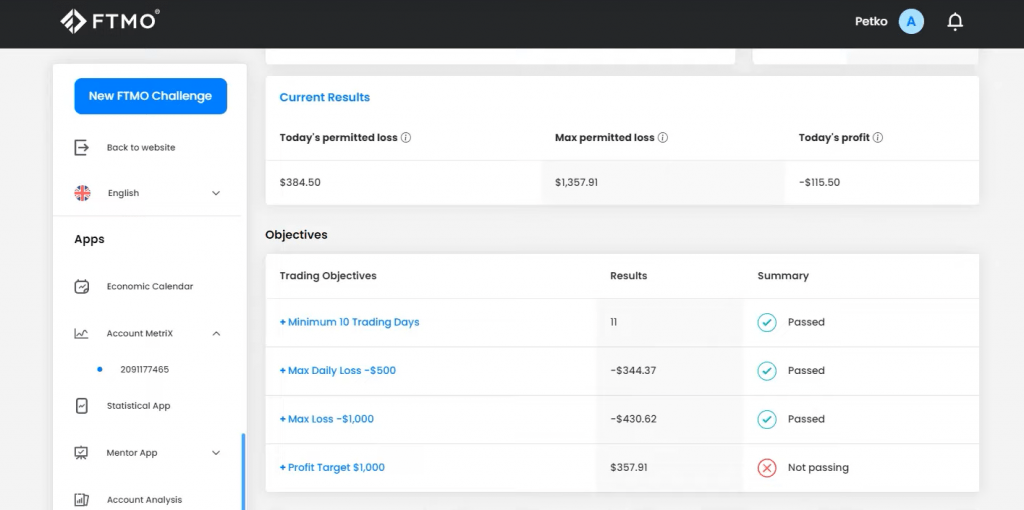
Task: Click the Account Analysis icon
Action: click(82, 500)
